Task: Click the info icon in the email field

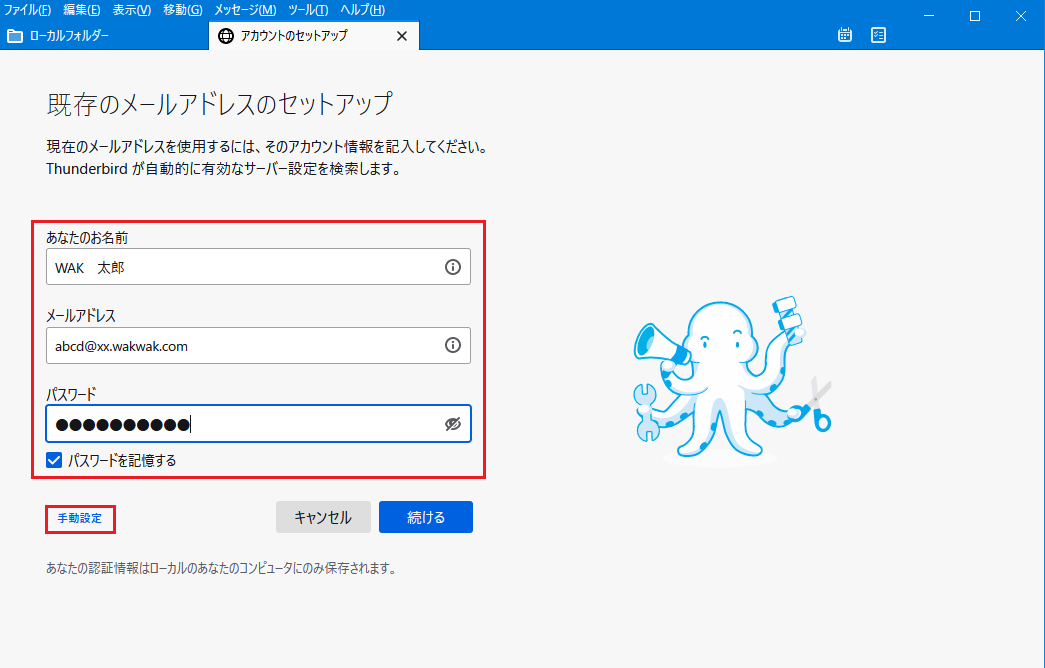Action: [x=453, y=345]
